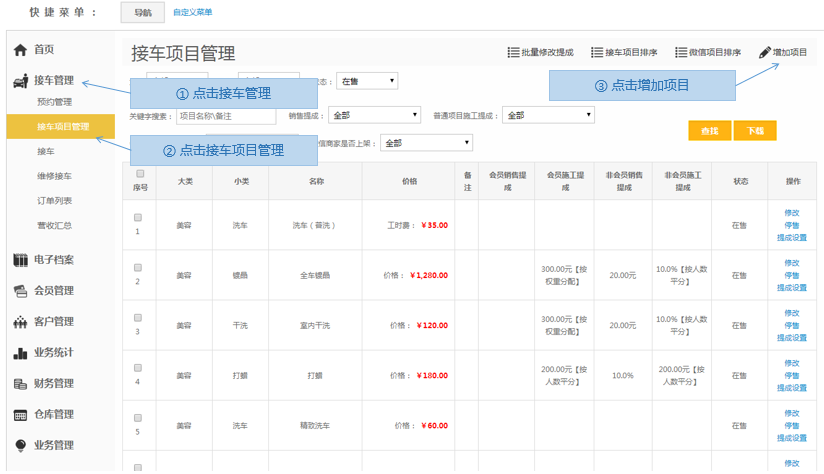Select 预约管理 in the sidebar menu
This screenshot has height=474, width=824.
(x=54, y=102)
